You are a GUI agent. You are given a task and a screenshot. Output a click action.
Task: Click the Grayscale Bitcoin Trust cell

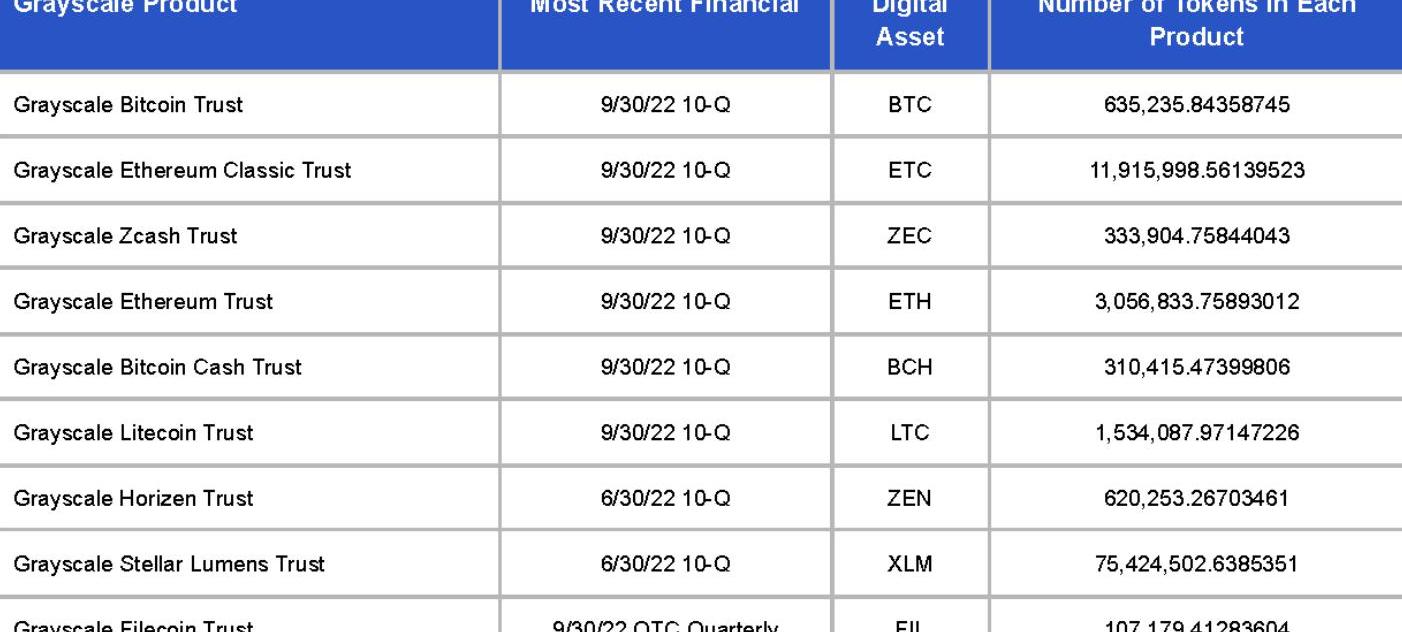[x=128, y=105]
